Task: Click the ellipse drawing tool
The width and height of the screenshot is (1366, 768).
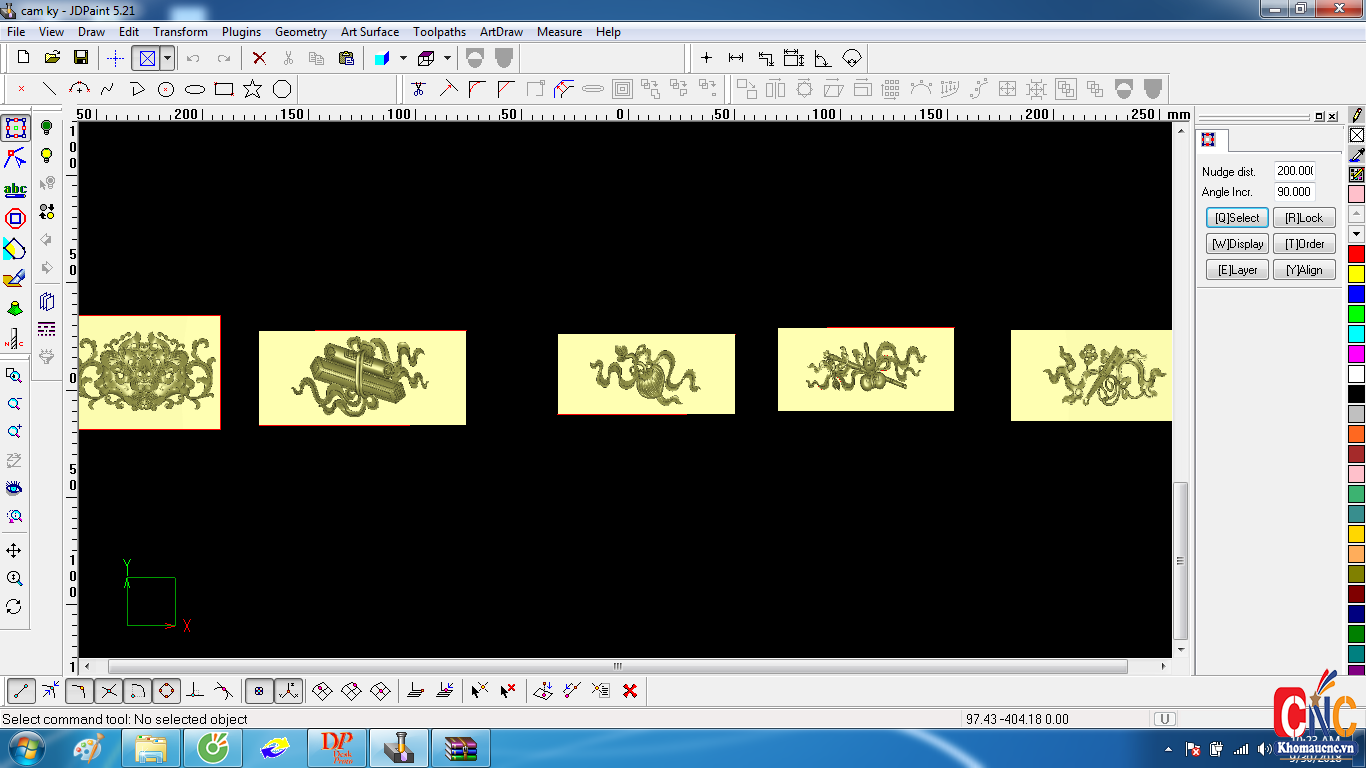Action: click(x=195, y=89)
